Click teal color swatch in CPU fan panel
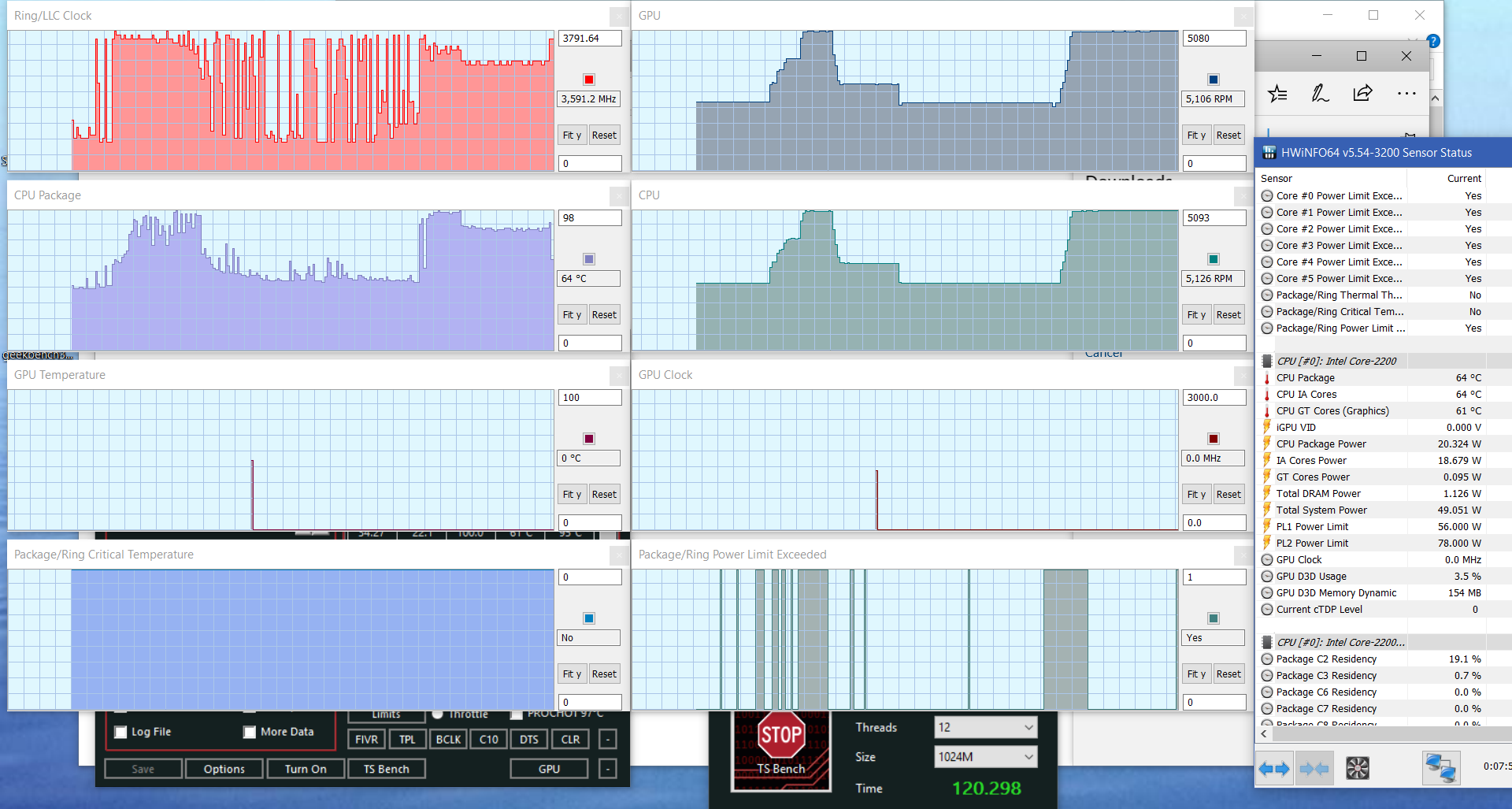Image resolution: width=1512 pixels, height=809 pixels. point(1214,259)
